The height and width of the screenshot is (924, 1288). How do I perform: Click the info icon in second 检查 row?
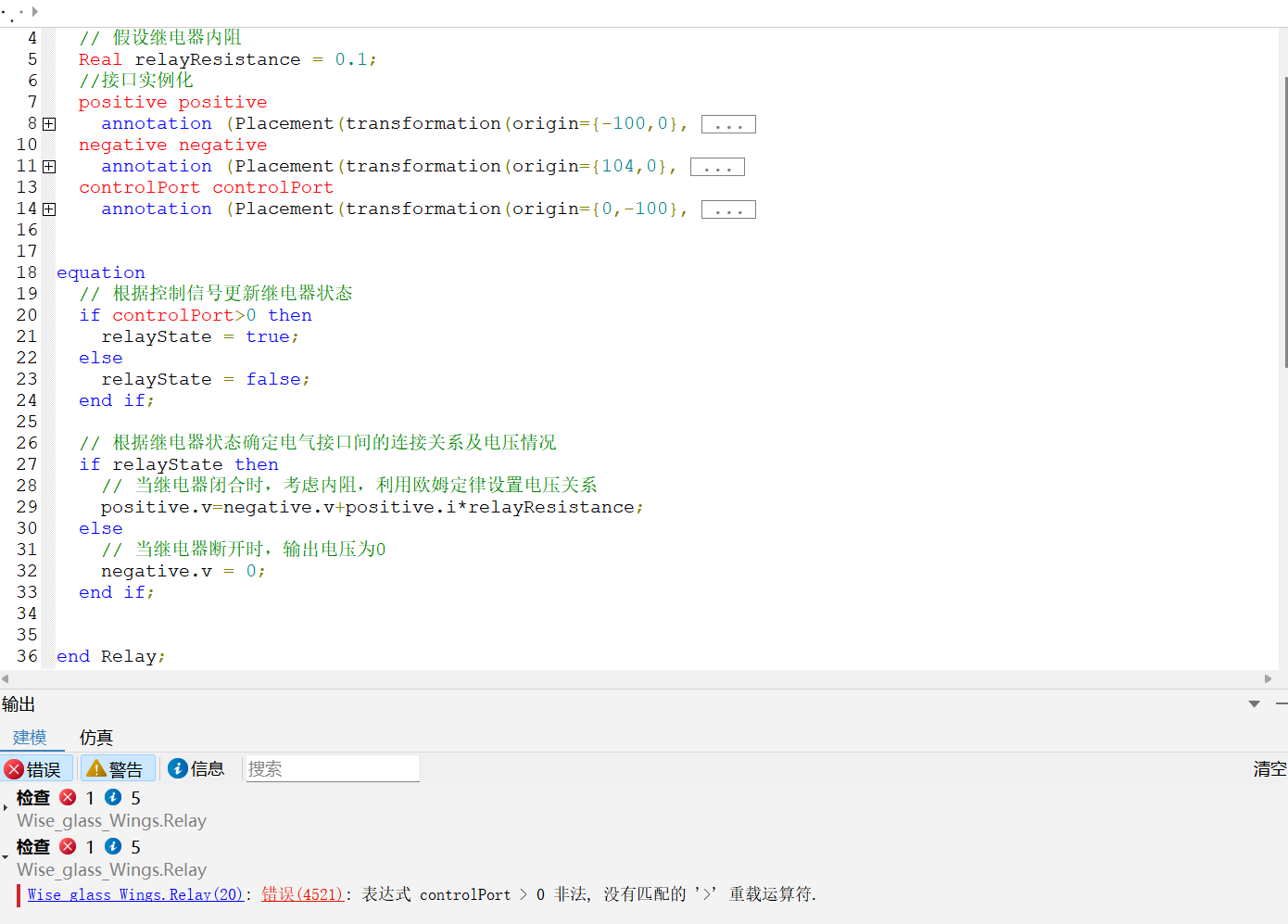(x=113, y=846)
